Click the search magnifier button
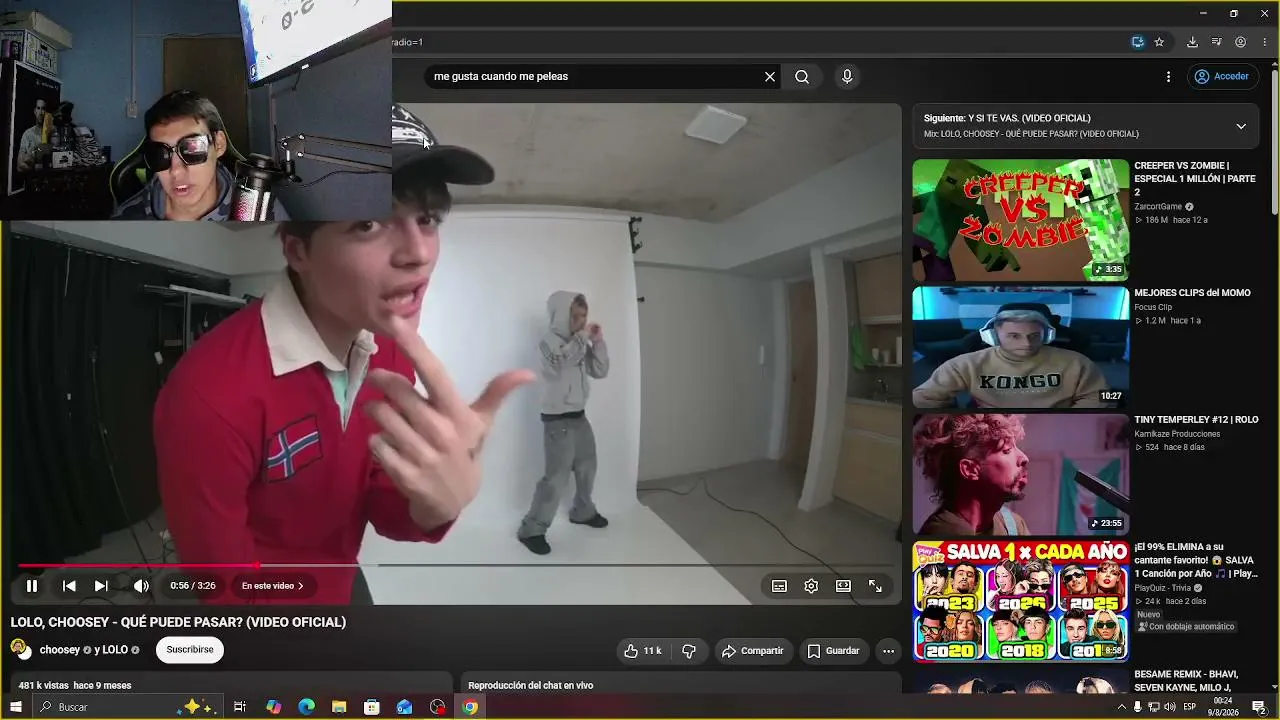 [802, 77]
